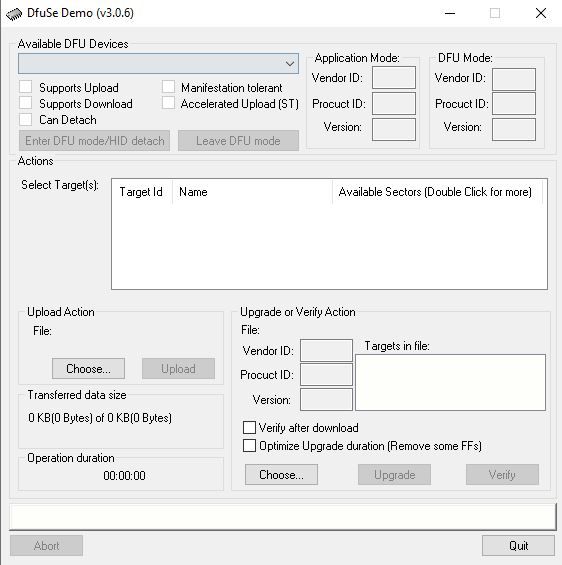
Task: Click the 00:00:00 operation duration value
Action: click(124, 476)
